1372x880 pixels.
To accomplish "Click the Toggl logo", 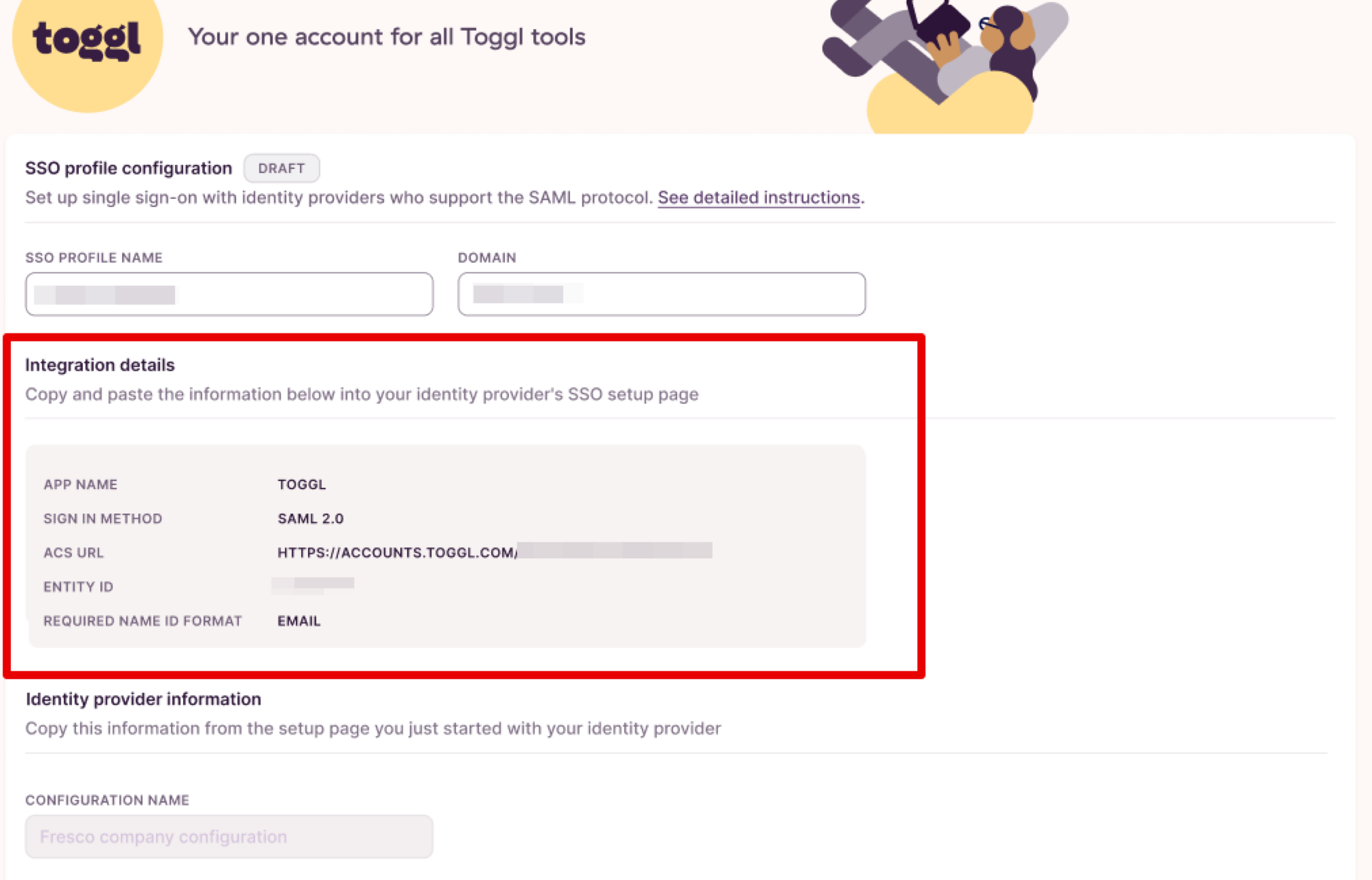I will [87, 41].
